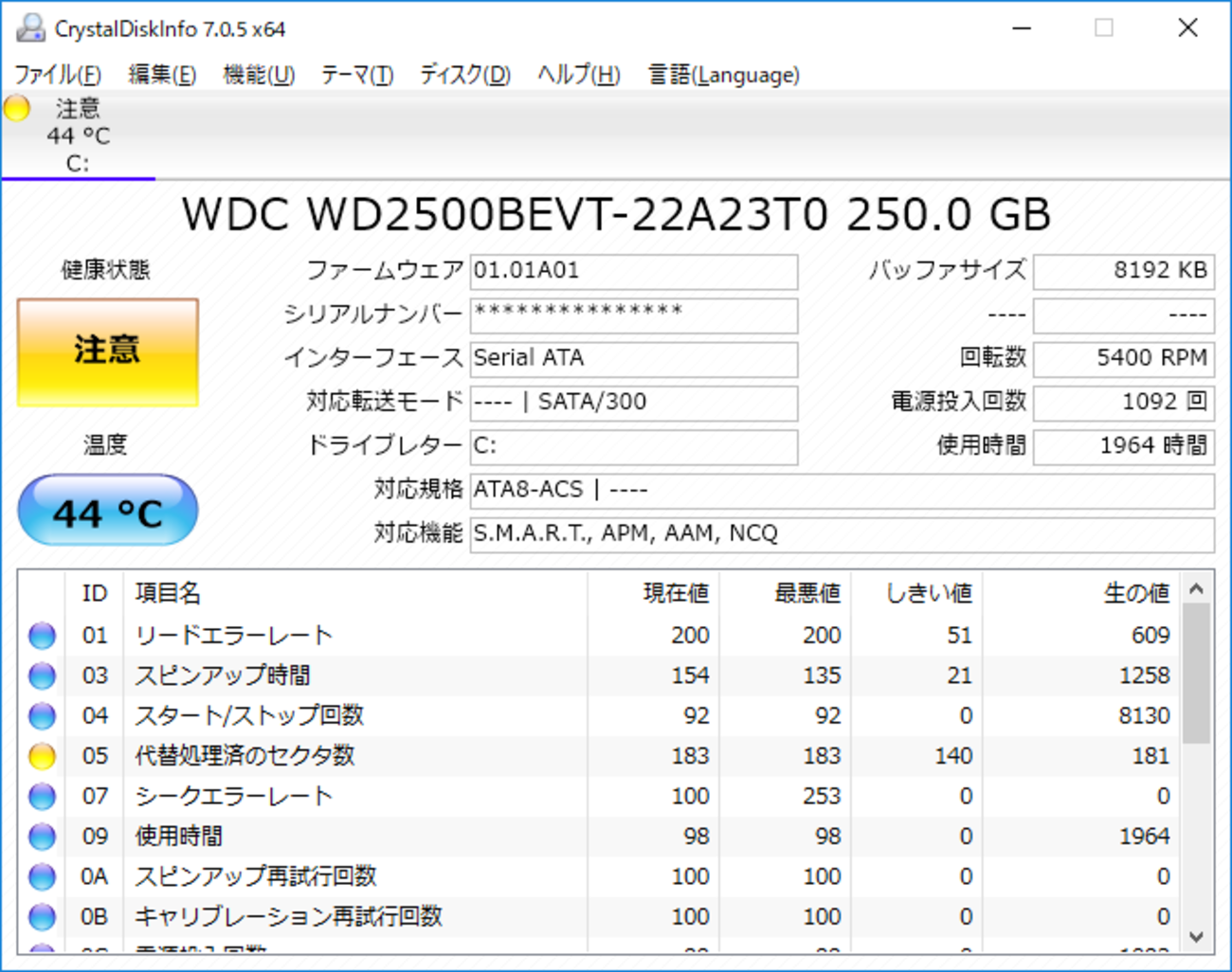Click the 44 °C temperature button
Screen dimensions: 1232x972
[108, 512]
